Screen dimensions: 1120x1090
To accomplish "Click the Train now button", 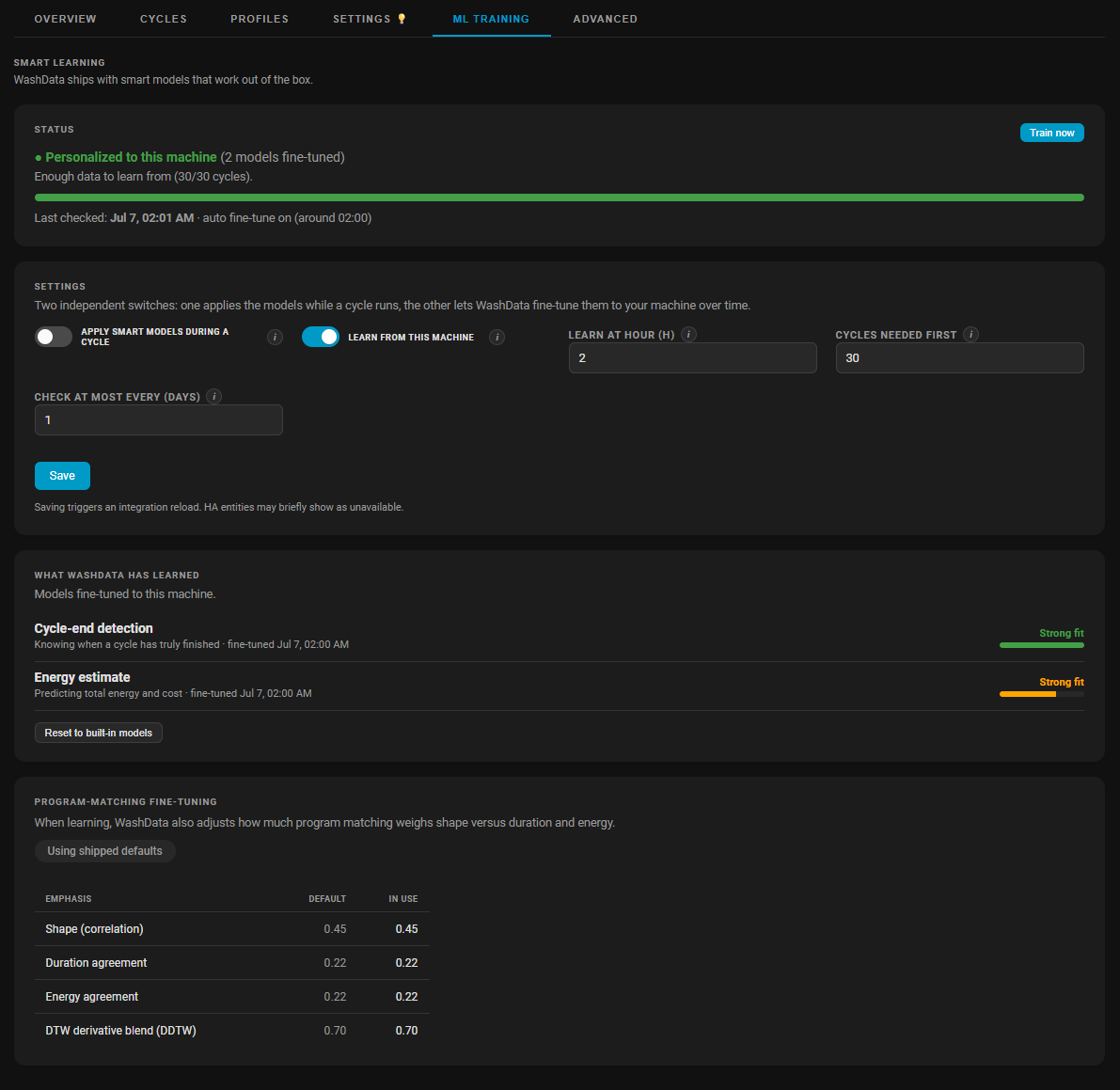I will coord(1051,133).
